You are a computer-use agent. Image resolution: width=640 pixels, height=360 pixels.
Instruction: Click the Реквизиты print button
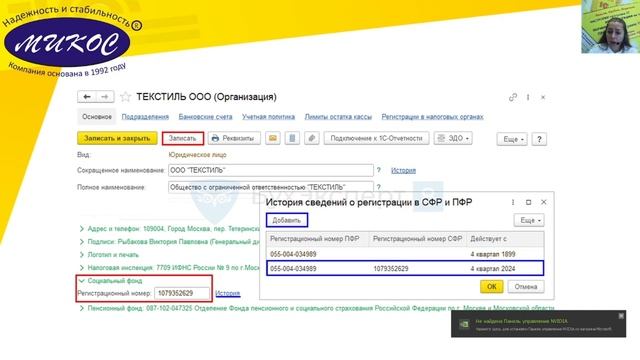click(x=234, y=138)
